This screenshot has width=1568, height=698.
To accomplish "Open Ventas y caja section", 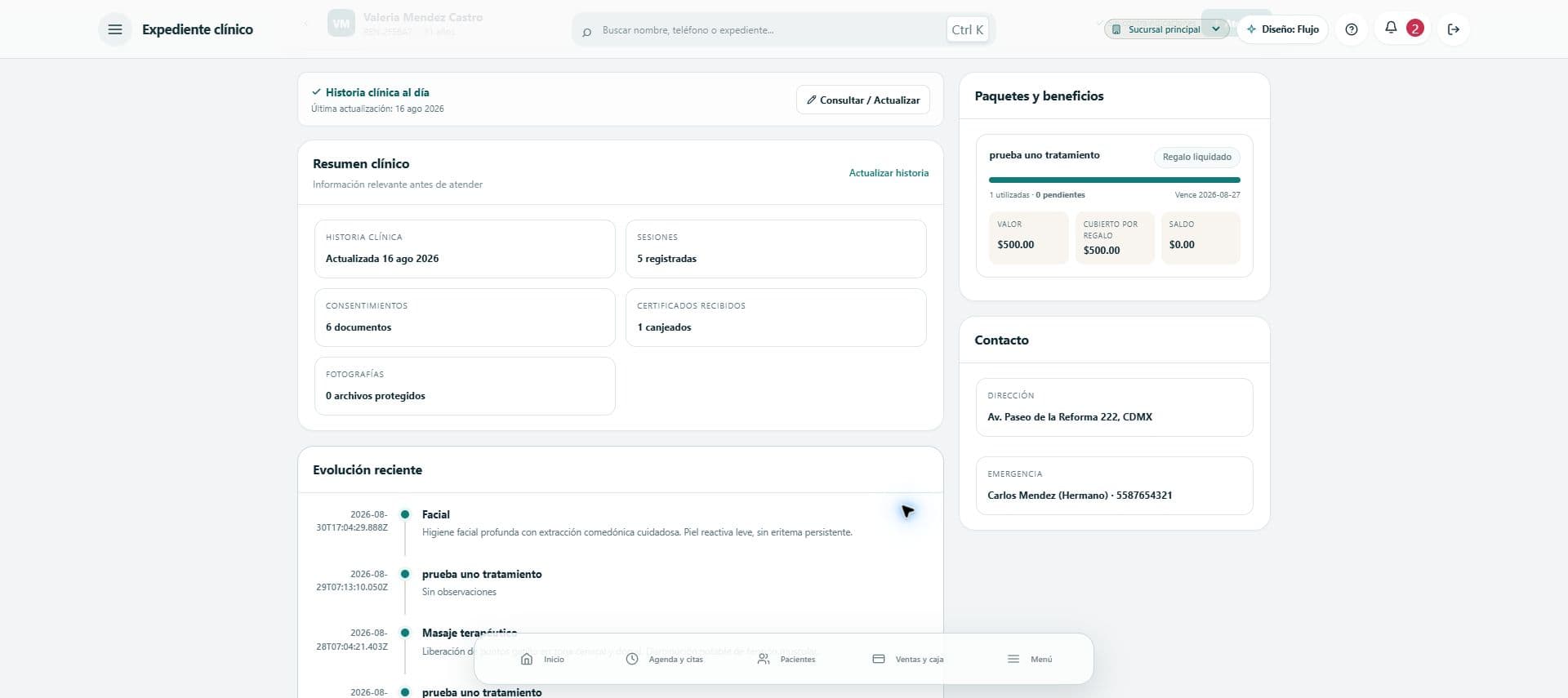I will click(x=908, y=659).
